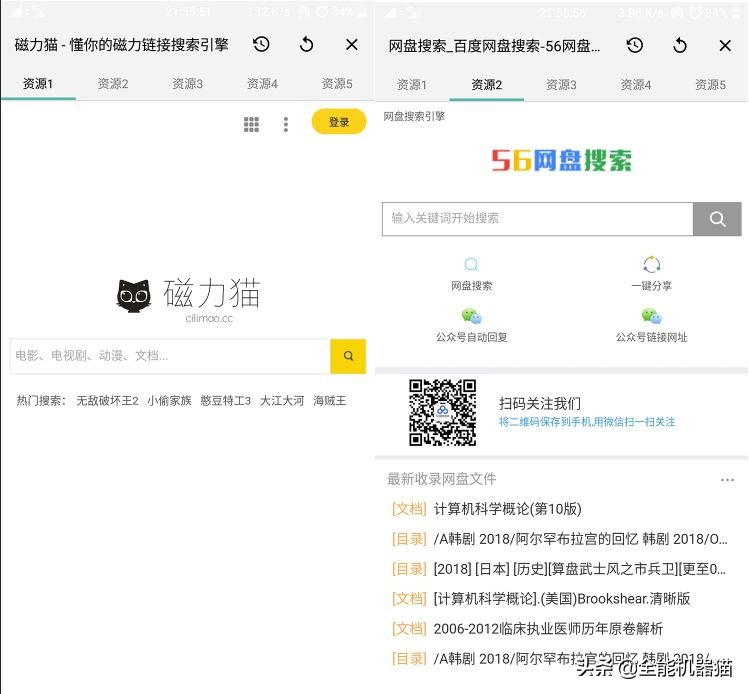This screenshot has width=749, height=694.
Task: Open the three-dot menu beside 登录
Action: click(286, 124)
